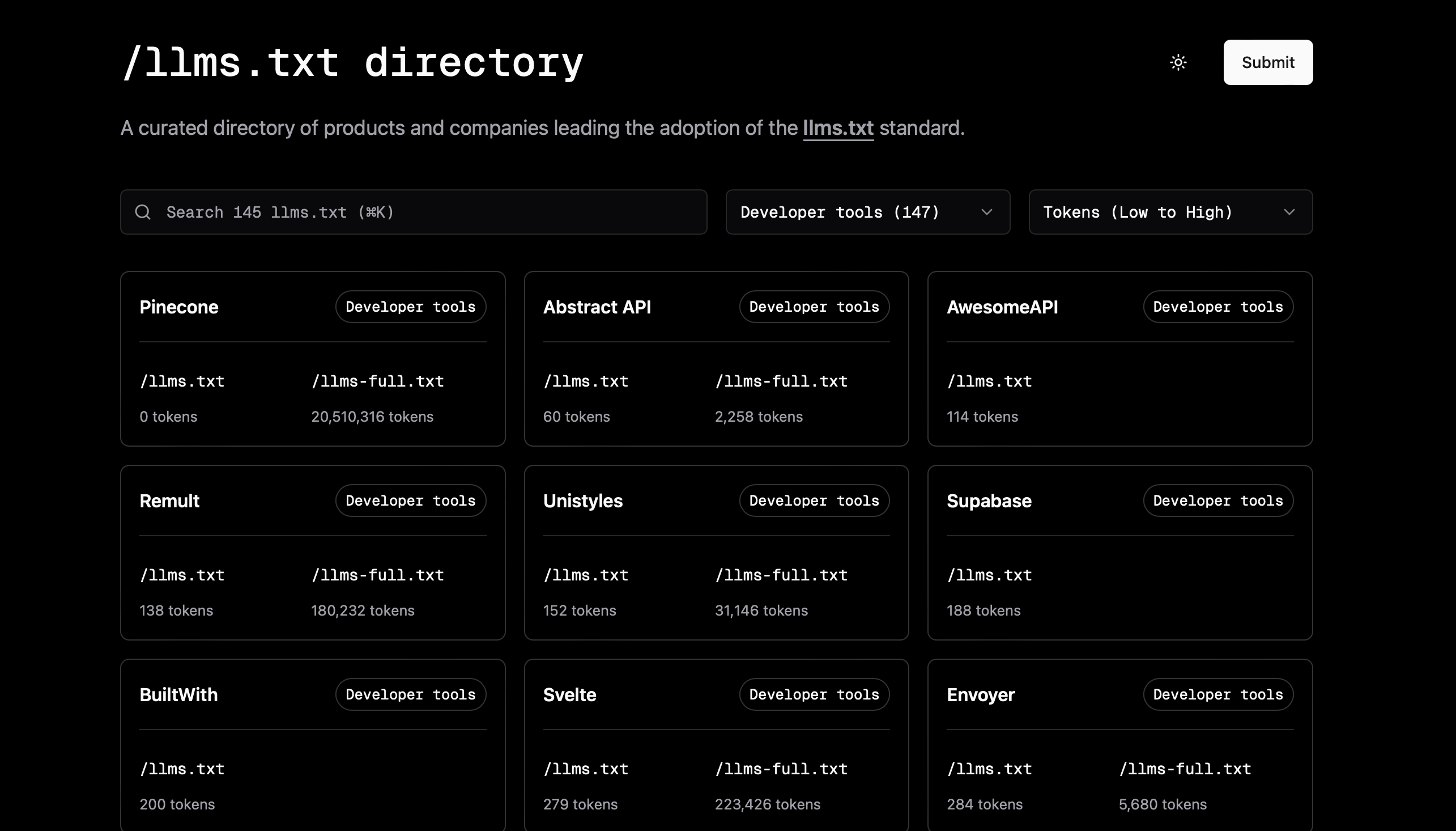Open the Developer tools category dropdown
1456x831 pixels.
(867, 213)
